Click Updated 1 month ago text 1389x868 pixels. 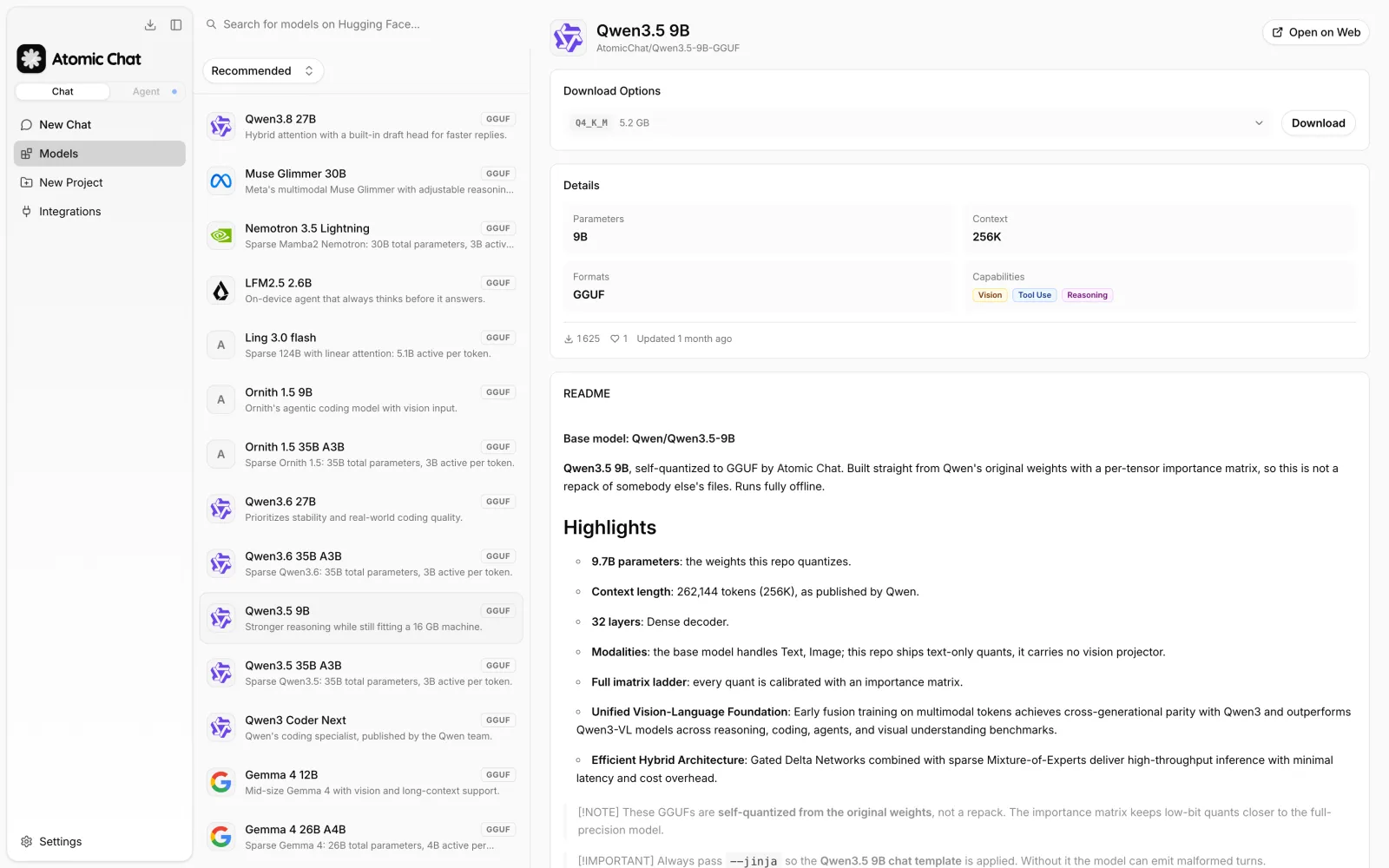pos(684,339)
